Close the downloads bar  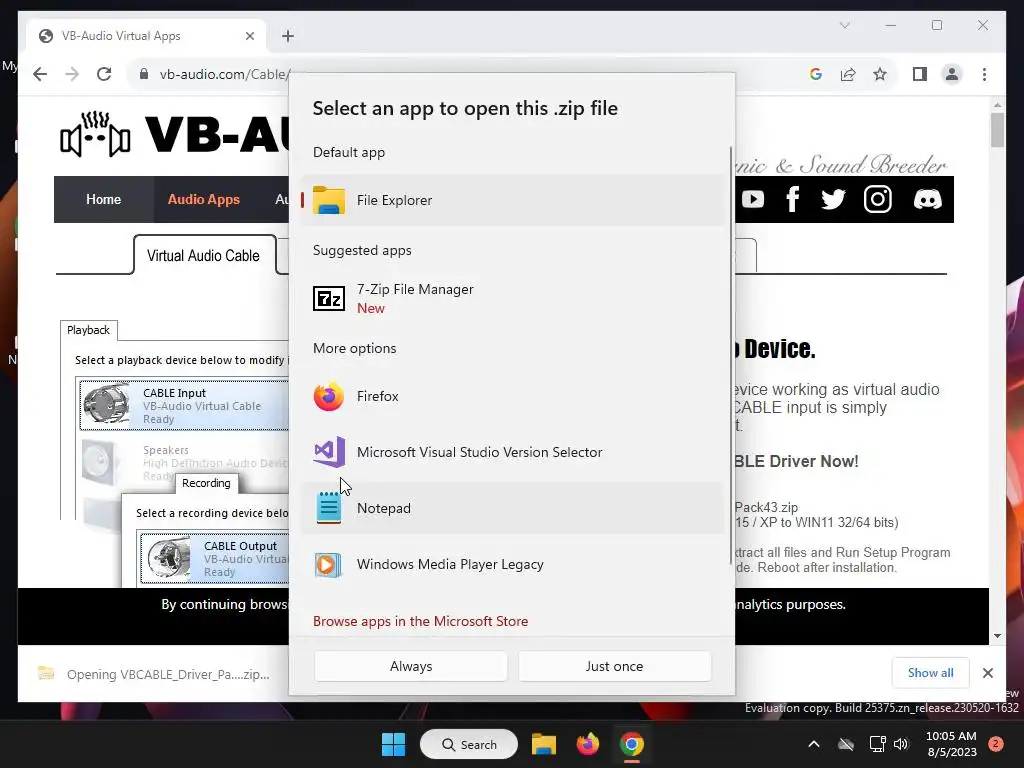pyautogui.click(x=987, y=673)
